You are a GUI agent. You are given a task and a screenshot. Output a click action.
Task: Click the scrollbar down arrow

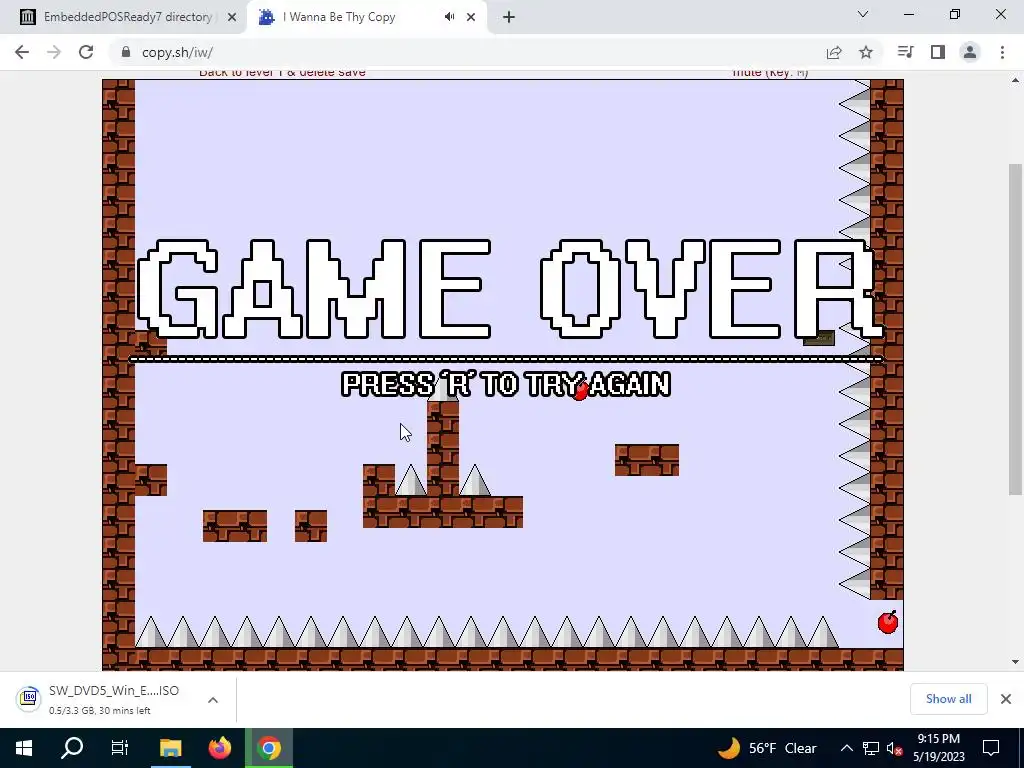click(x=1015, y=662)
